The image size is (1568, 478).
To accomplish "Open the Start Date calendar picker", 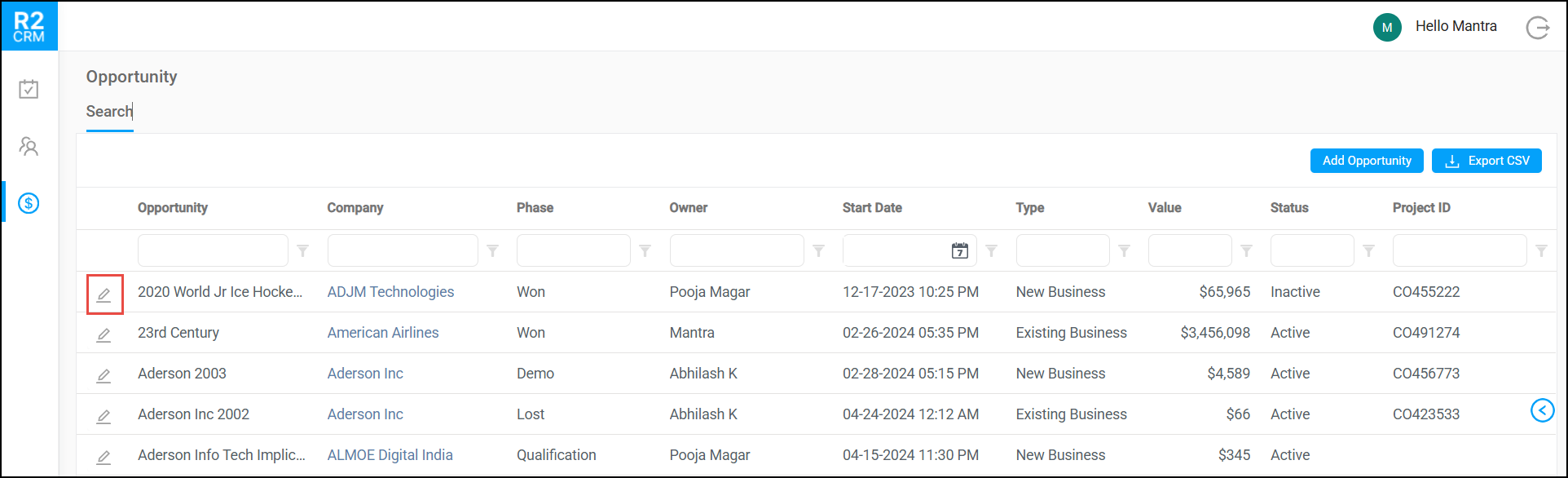I will (x=960, y=250).
